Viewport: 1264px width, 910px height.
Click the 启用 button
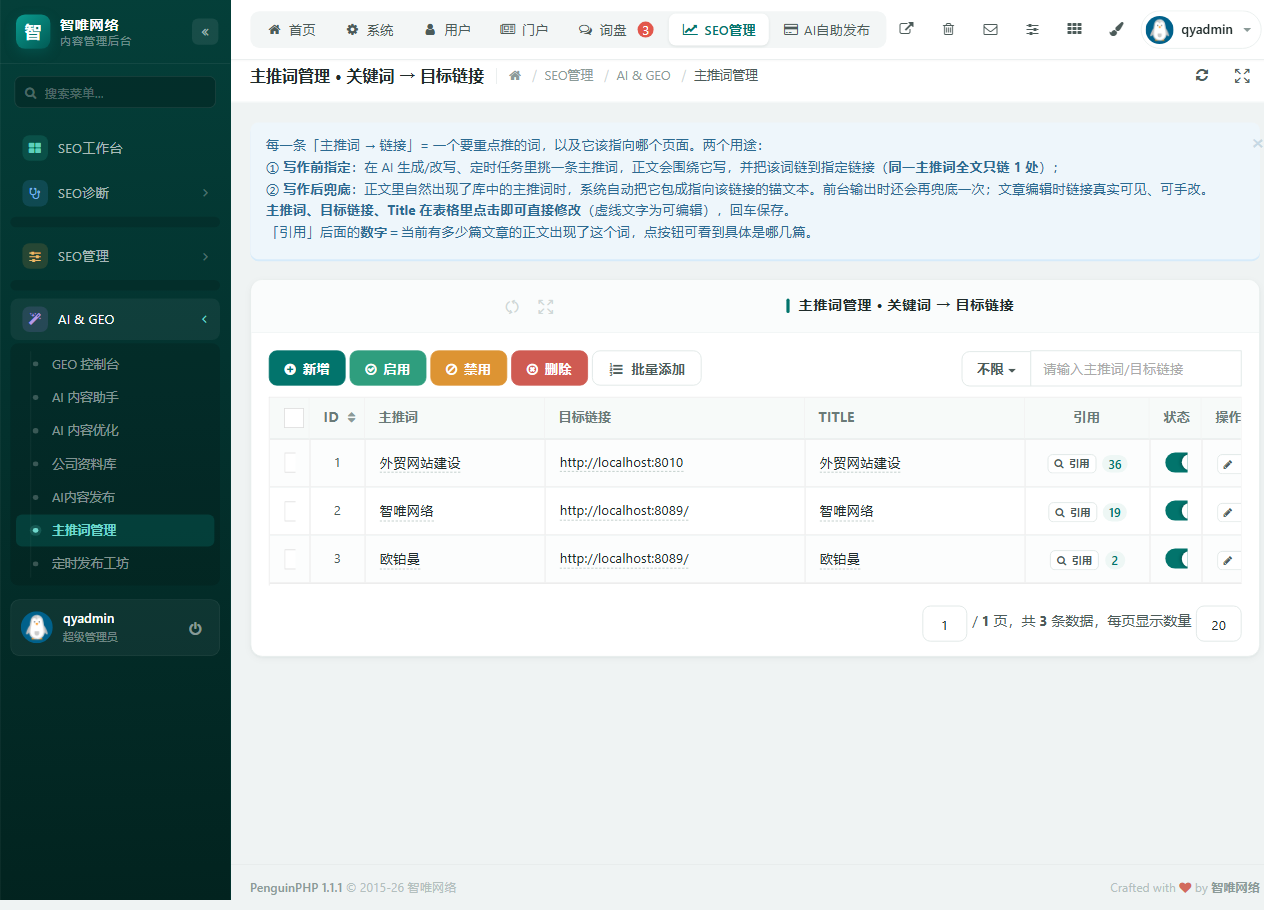[x=388, y=368]
